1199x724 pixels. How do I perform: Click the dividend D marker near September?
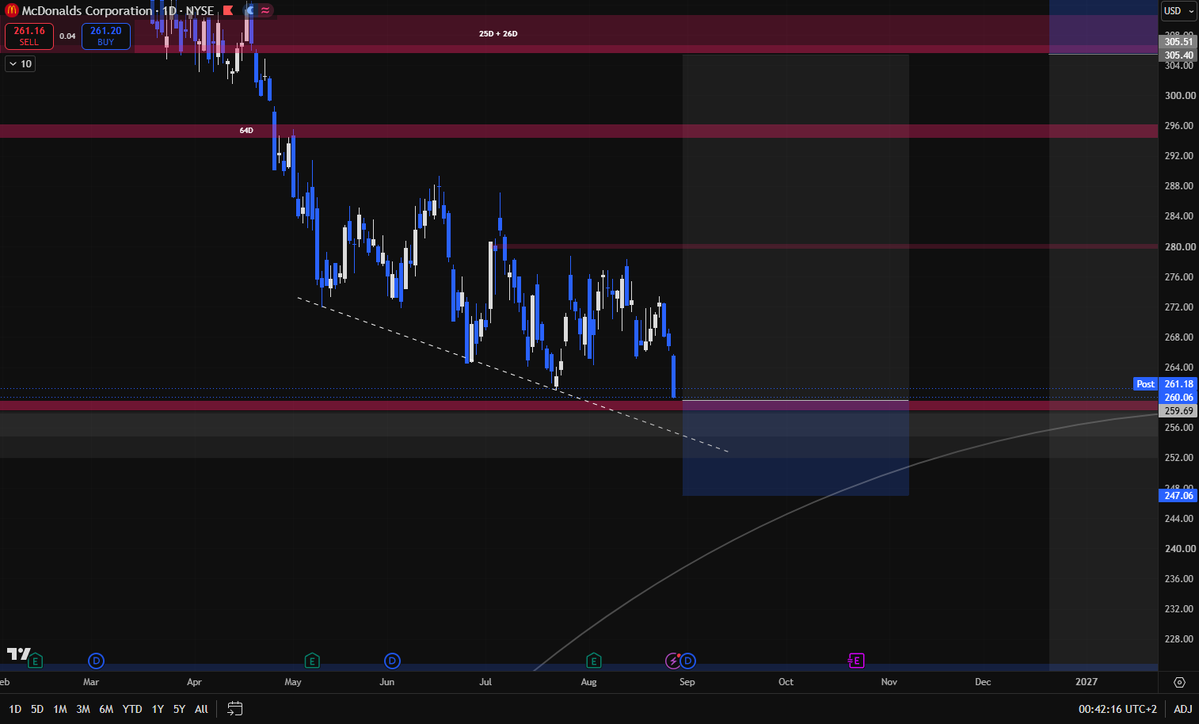688,661
